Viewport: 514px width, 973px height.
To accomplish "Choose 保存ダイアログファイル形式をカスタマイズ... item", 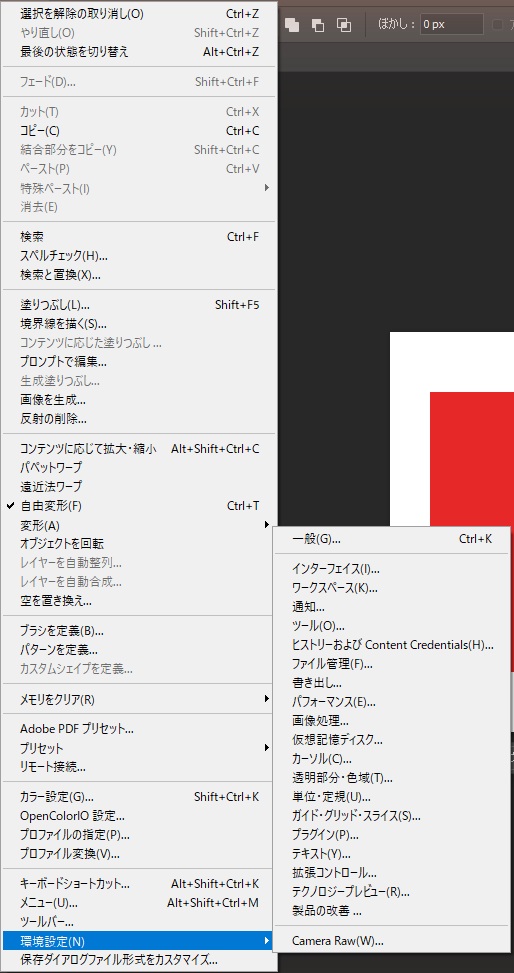I will pyautogui.click(x=140, y=959).
